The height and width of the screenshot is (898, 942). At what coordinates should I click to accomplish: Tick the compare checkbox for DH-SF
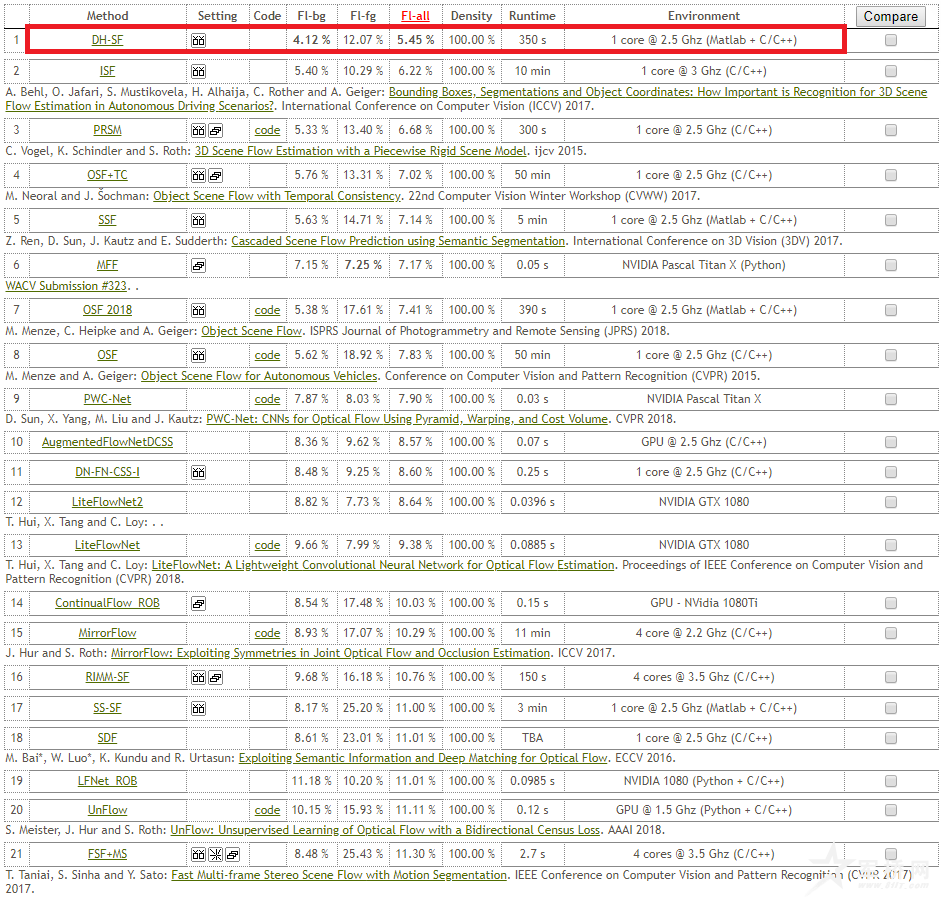pyautogui.click(x=890, y=41)
